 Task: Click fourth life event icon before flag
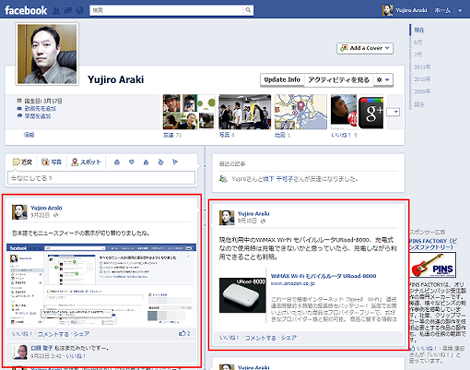tap(161, 162)
